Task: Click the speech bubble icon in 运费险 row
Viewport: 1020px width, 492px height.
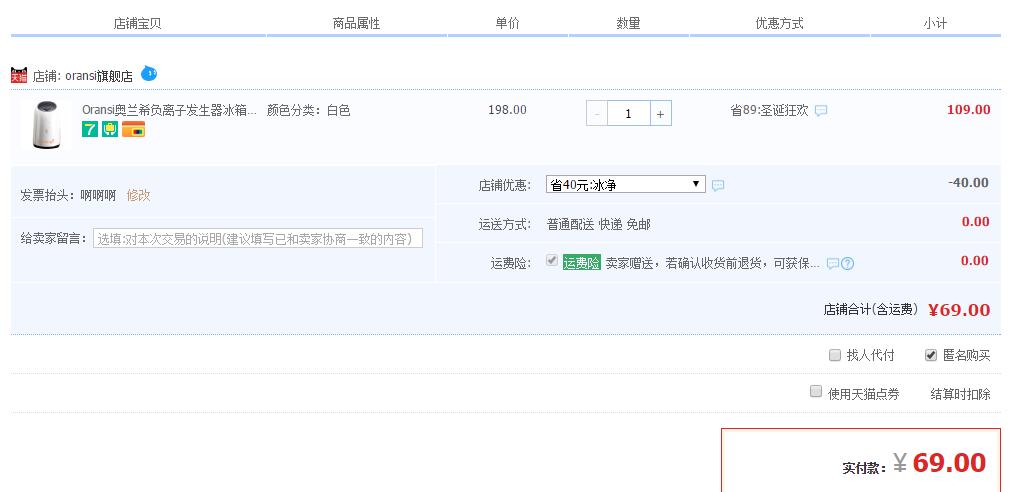Action: [833, 264]
